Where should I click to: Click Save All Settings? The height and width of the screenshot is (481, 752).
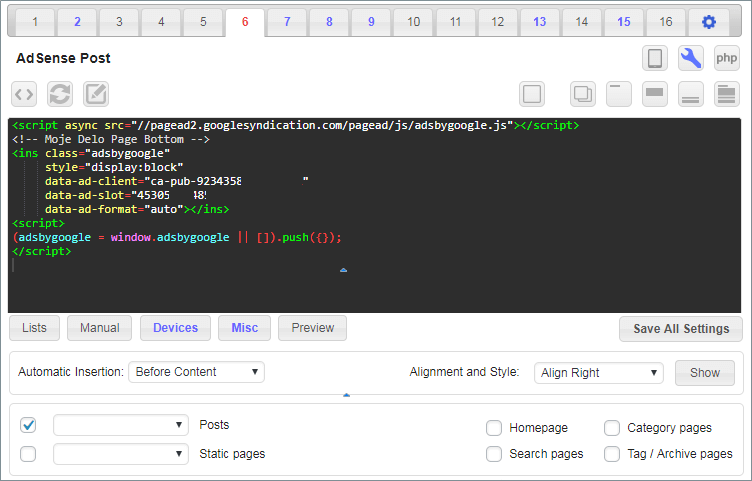(681, 329)
